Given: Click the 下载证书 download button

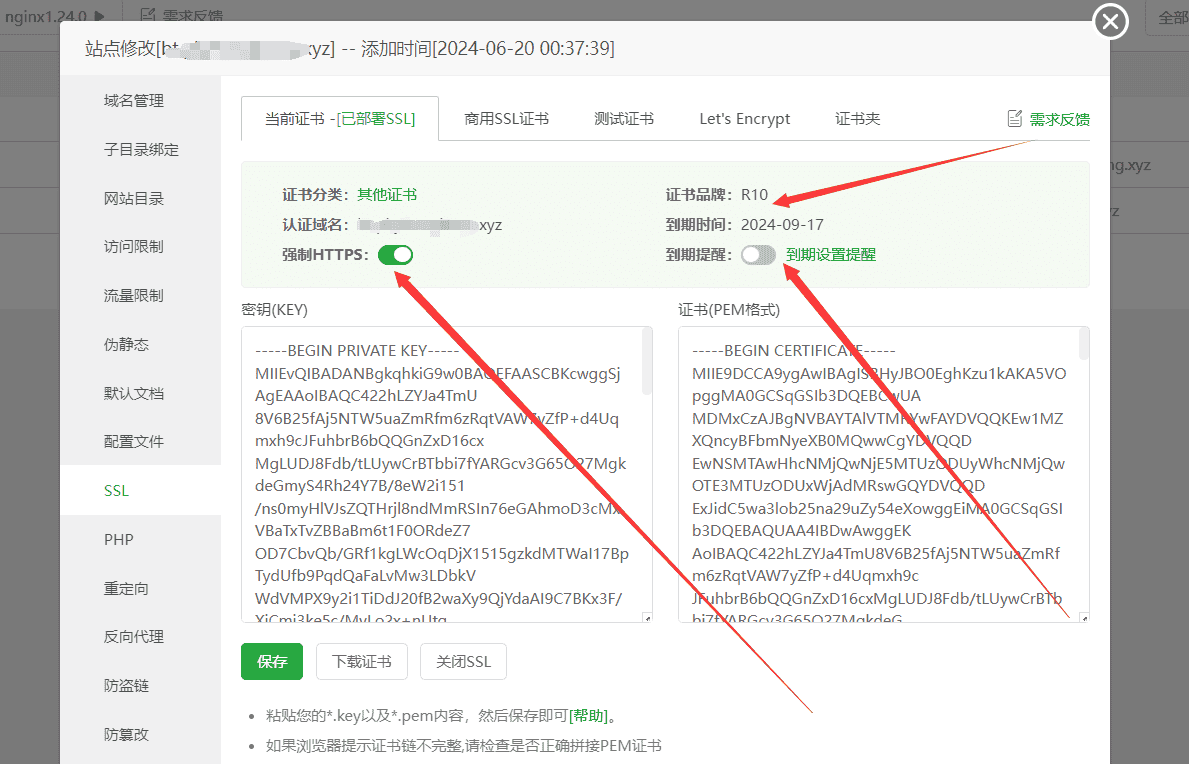Looking at the screenshot, I should tap(361, 661).
